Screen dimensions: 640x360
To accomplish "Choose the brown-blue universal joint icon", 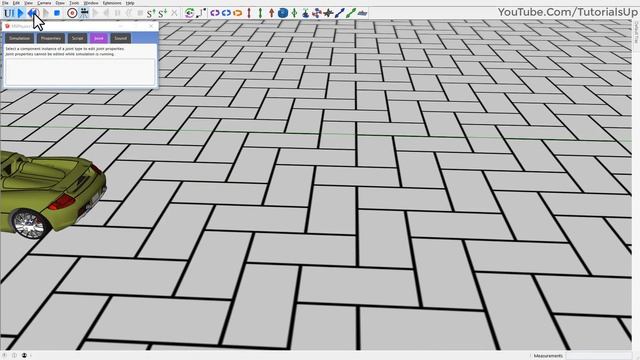I will (x=317, y=13).
